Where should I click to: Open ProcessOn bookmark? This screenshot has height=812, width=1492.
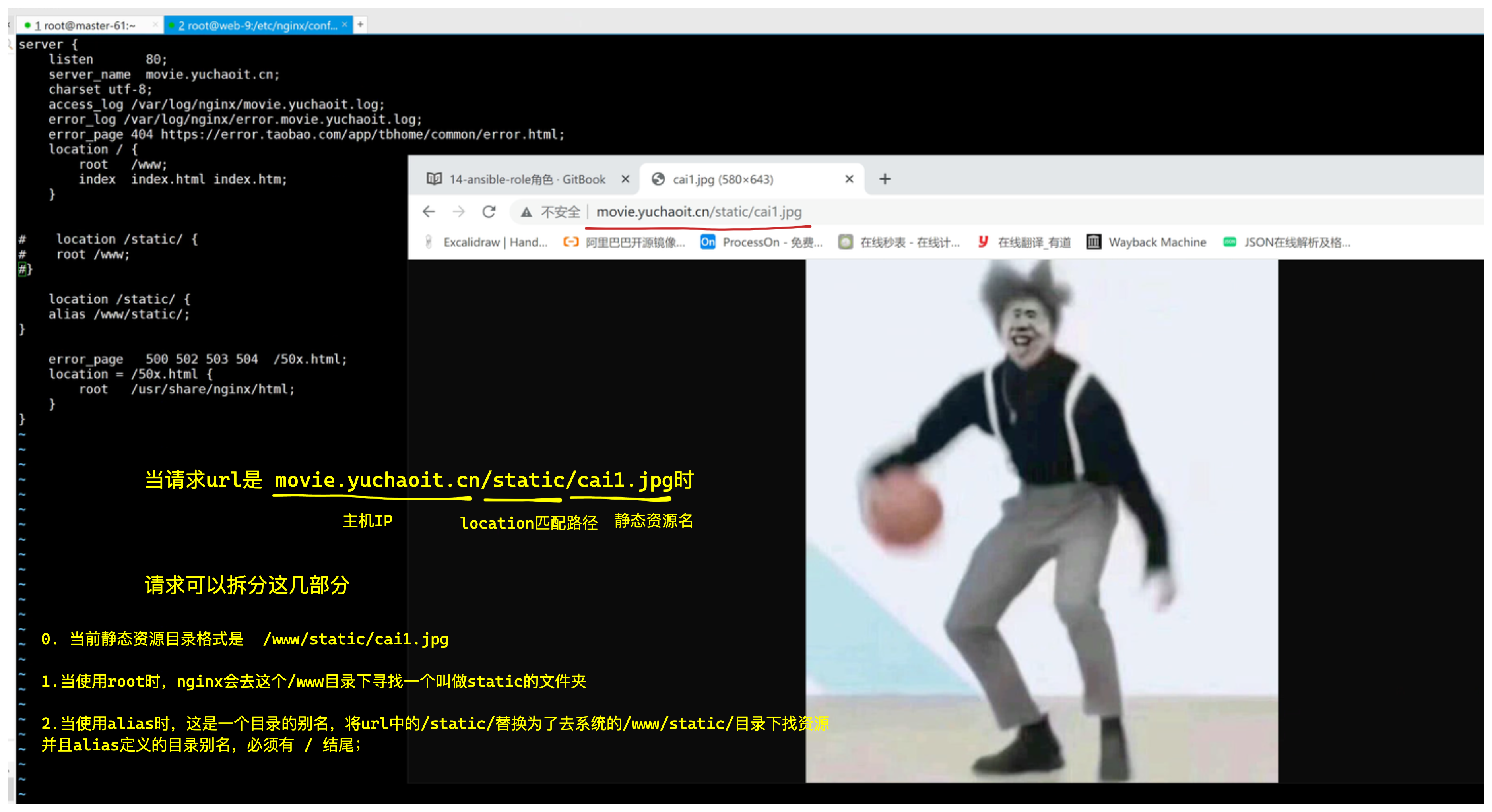761,242
